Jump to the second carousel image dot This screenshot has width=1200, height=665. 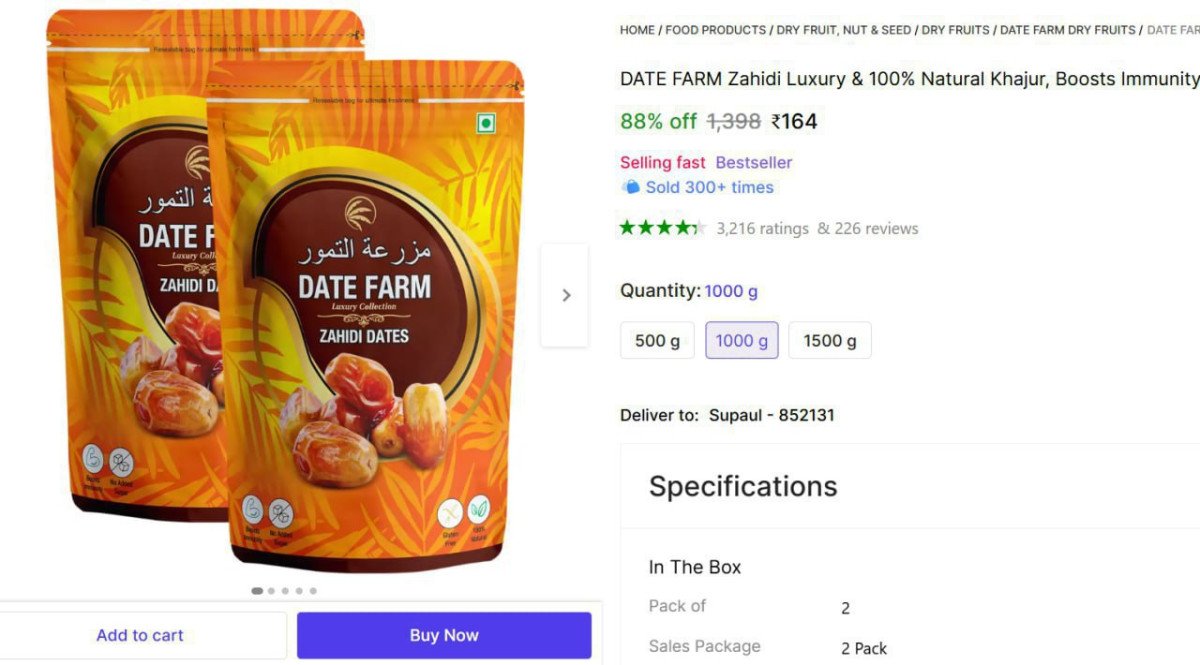271,591
